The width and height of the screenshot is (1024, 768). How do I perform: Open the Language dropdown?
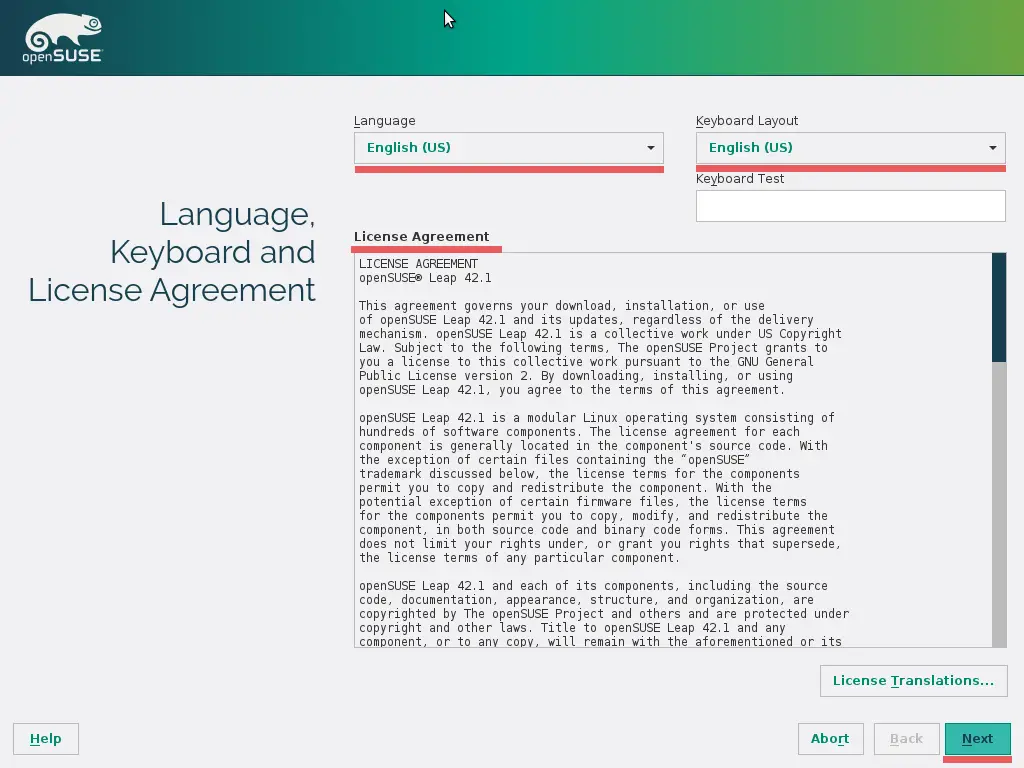[509, 148]
